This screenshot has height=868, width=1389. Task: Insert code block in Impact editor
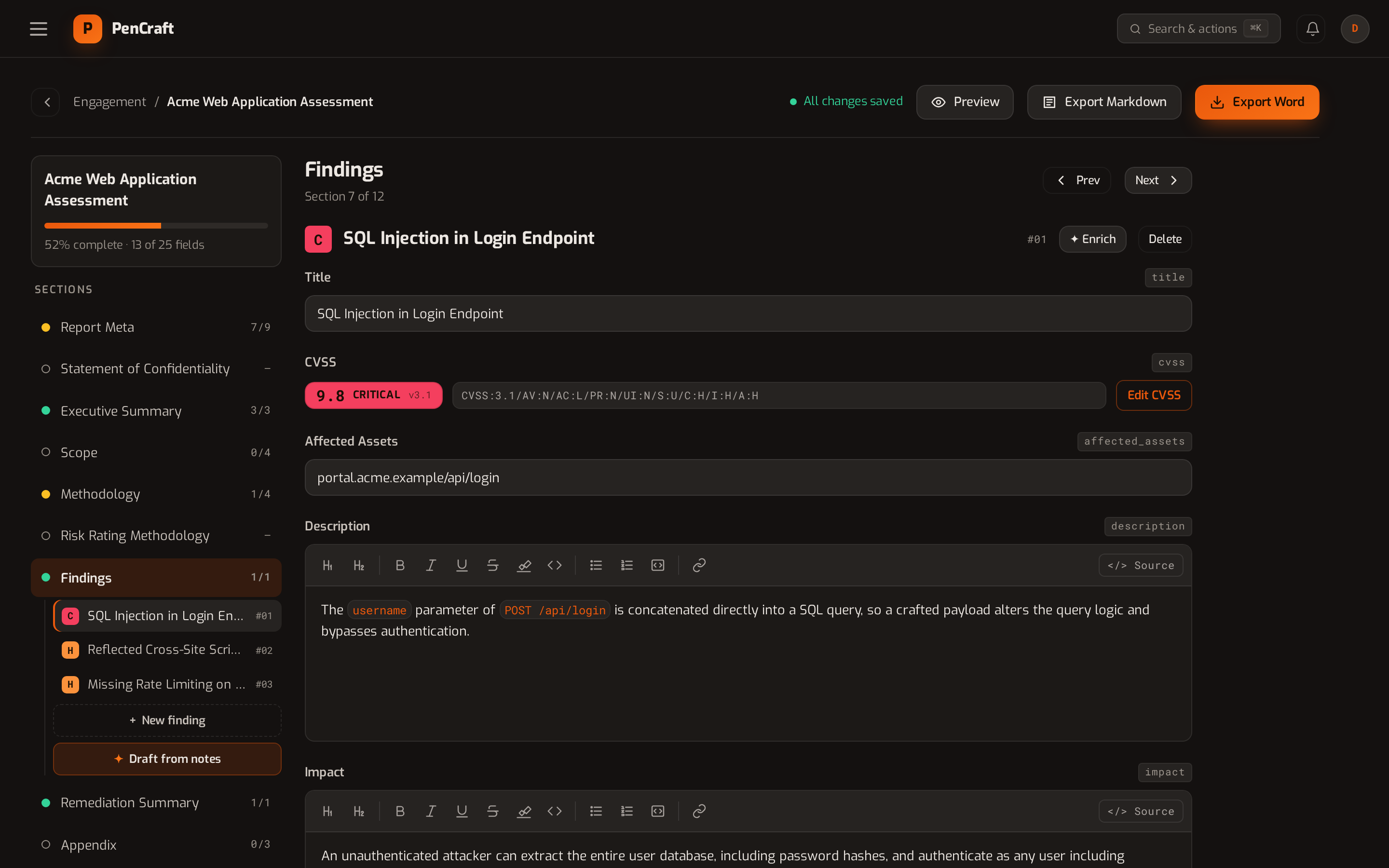pos(658,811)
